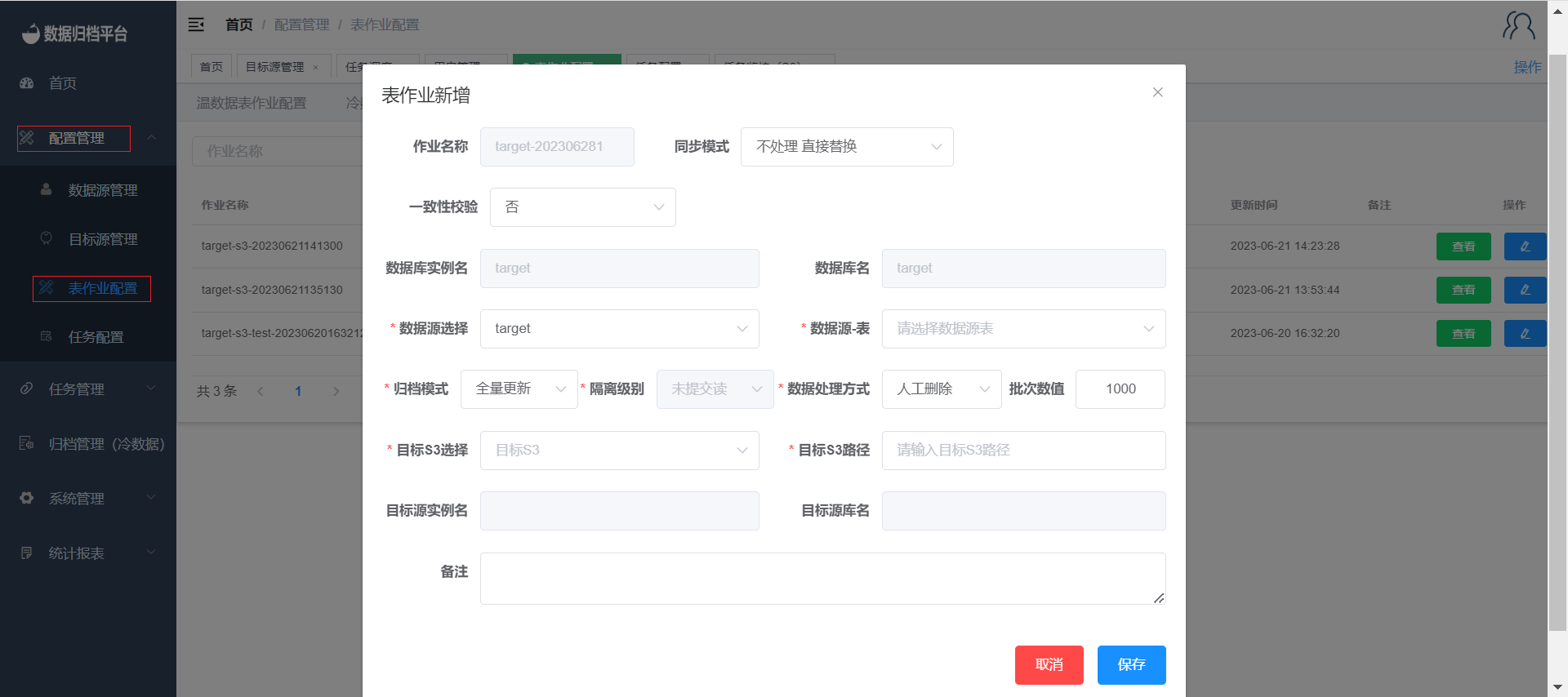Open the 一致性校验 dropdown
1568x697 pixels.
click(583, 207)
